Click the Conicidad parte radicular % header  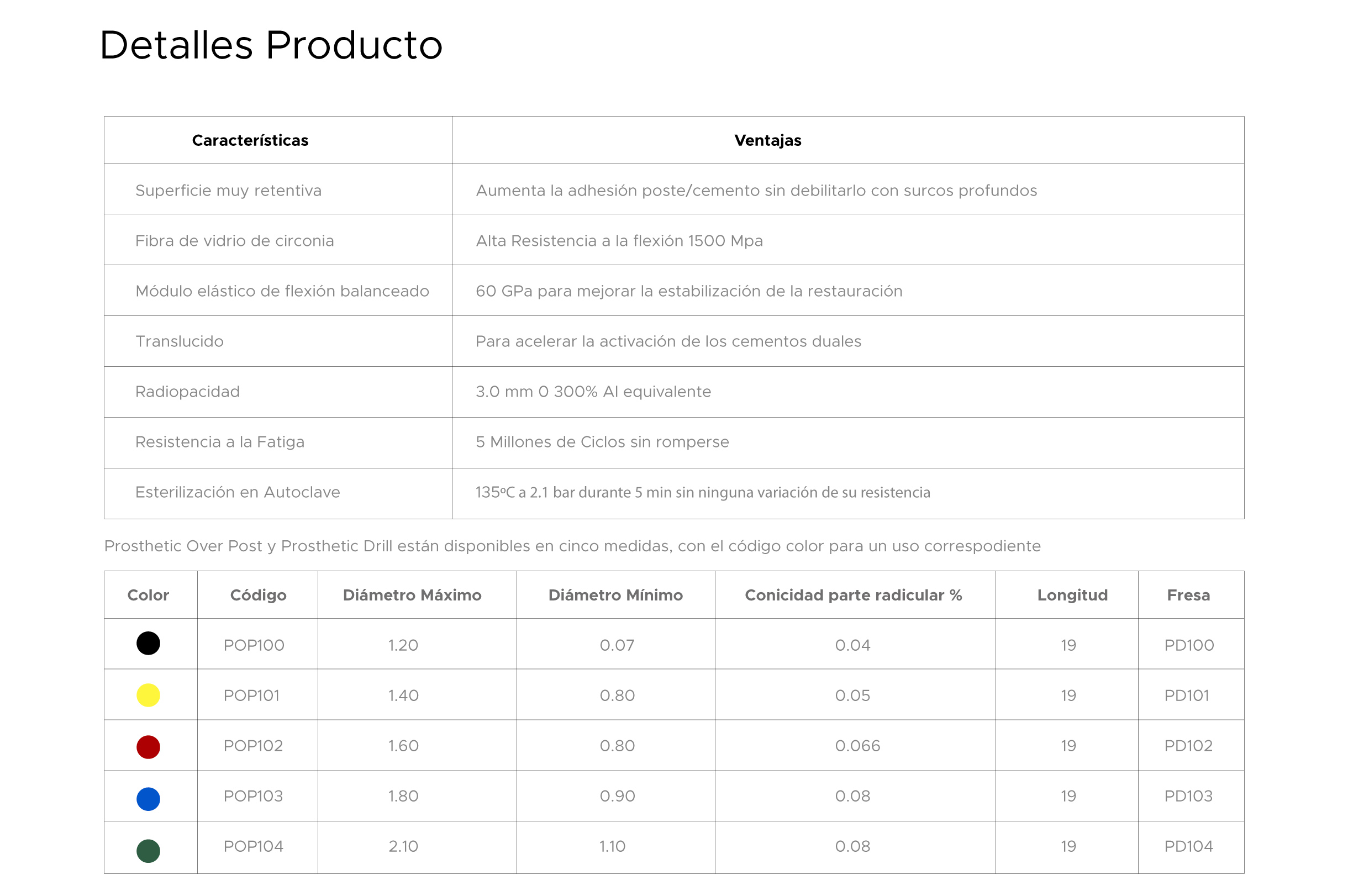(x=853, y=595)
